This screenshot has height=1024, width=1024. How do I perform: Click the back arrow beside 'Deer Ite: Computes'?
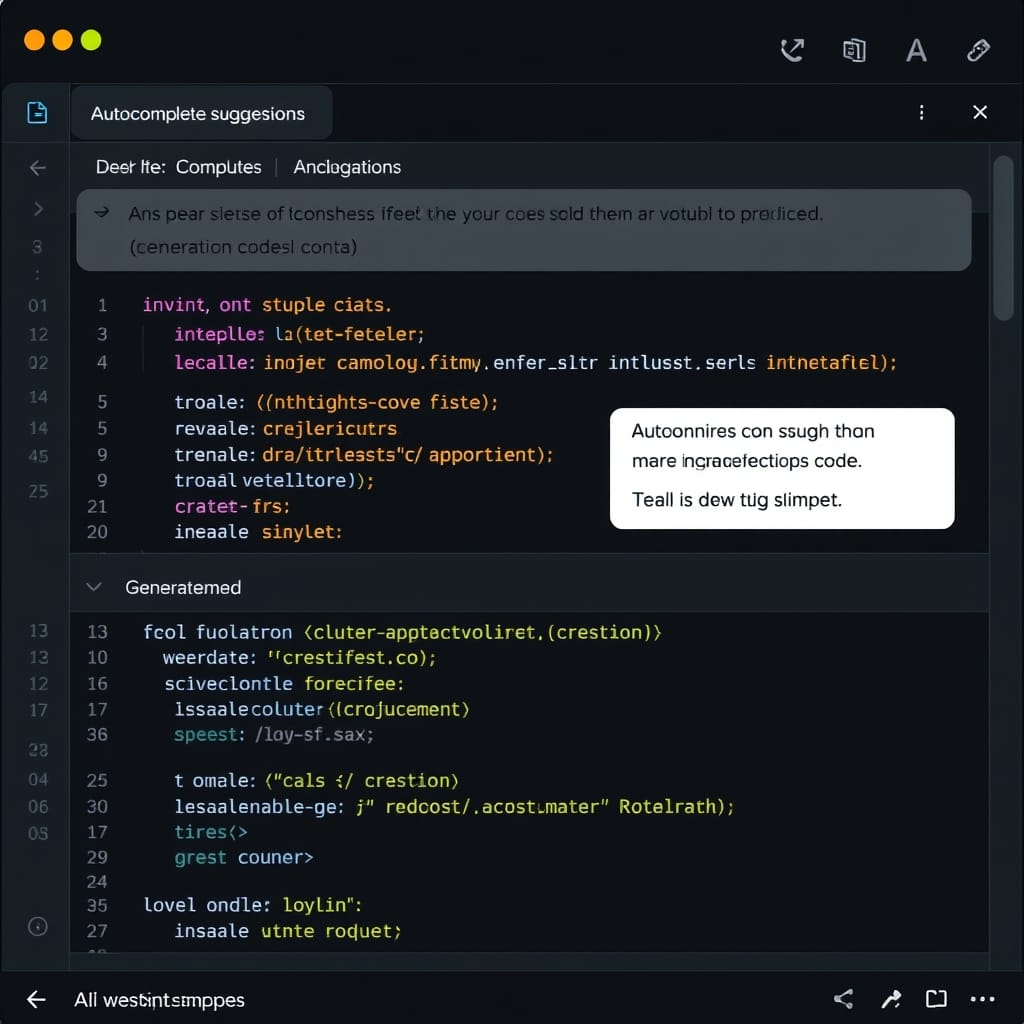(x=38, y=168)
